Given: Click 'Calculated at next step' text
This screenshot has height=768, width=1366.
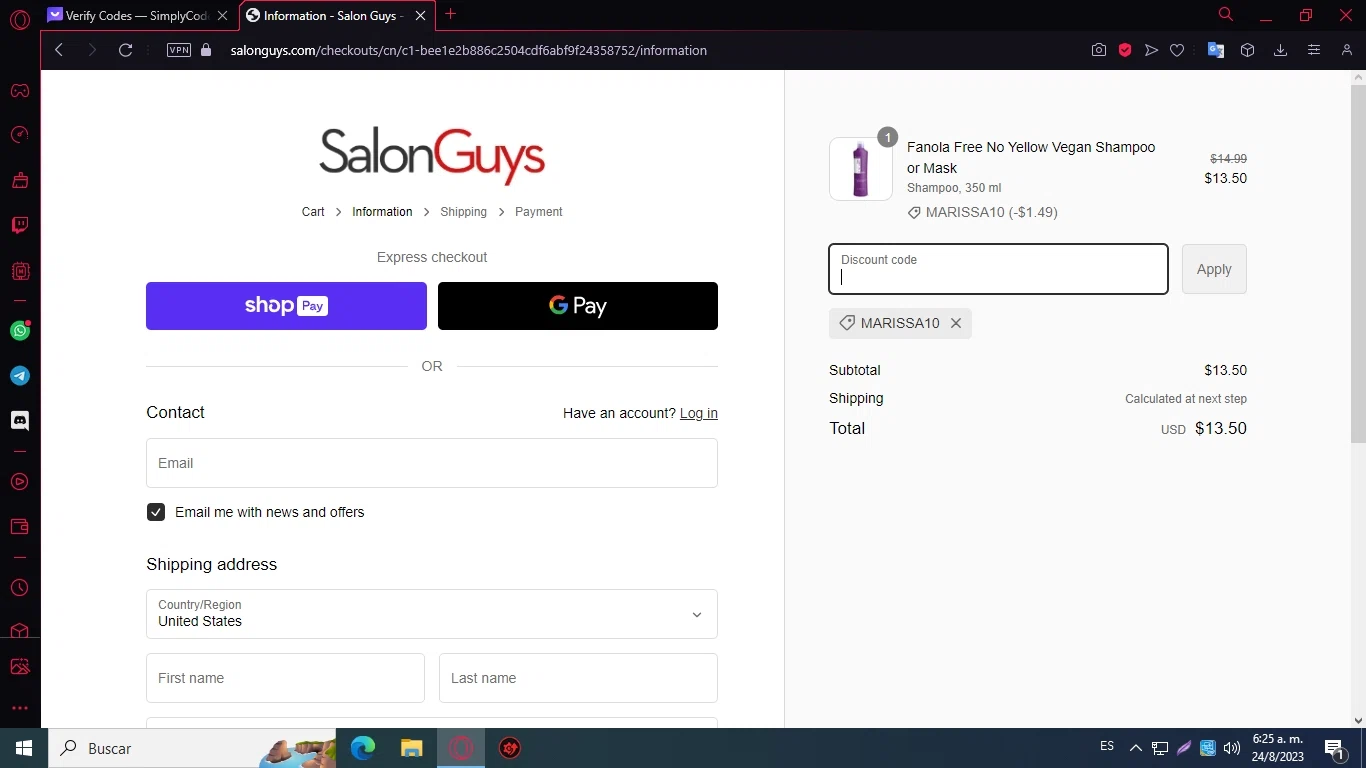Looking at the screenshot, I should click(1186, 399).
